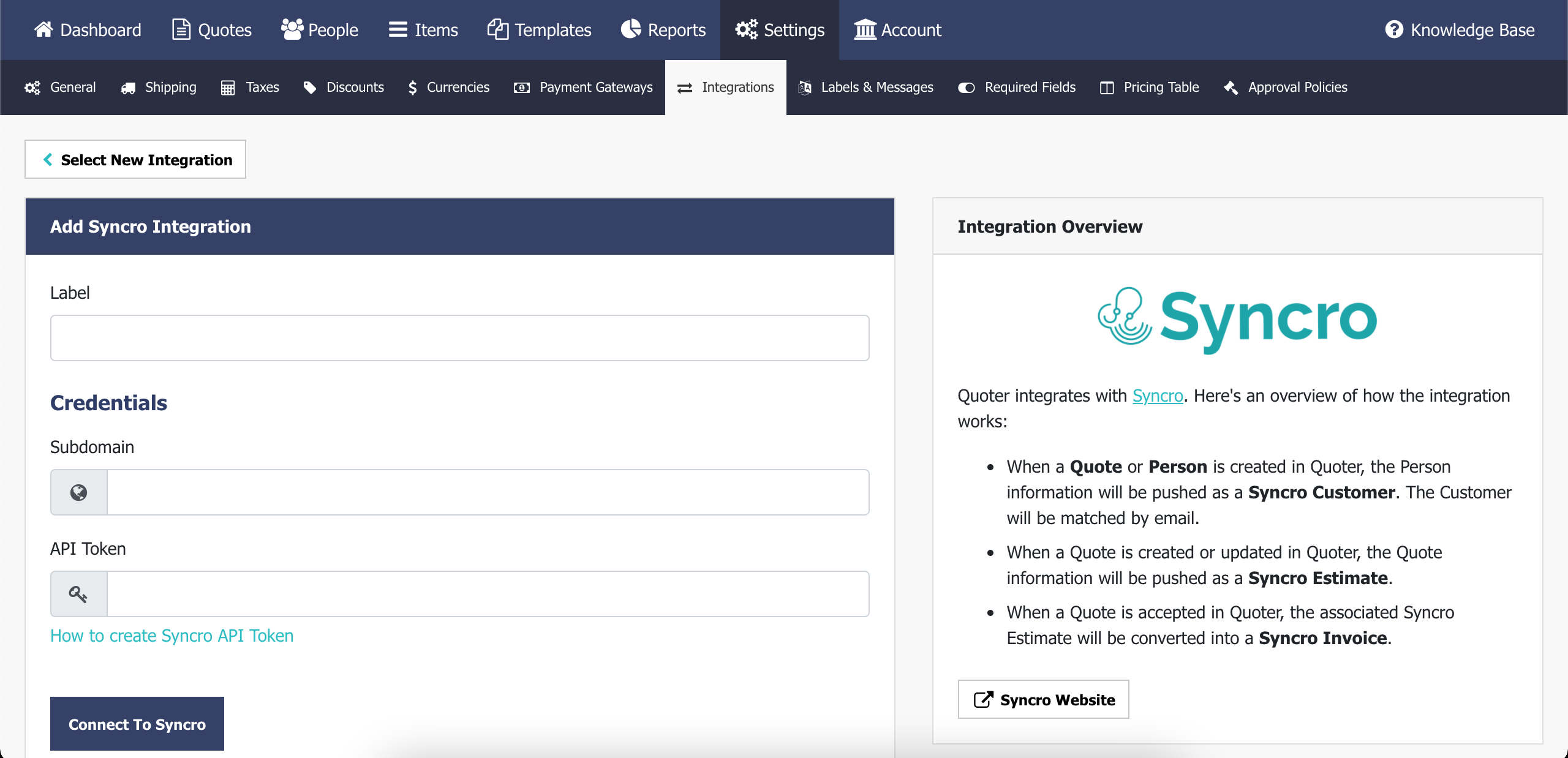The height and width of the screenshot is (758, 1568).
Task: Open How to create Syncro API Token link
Action: tap(172, 636)
